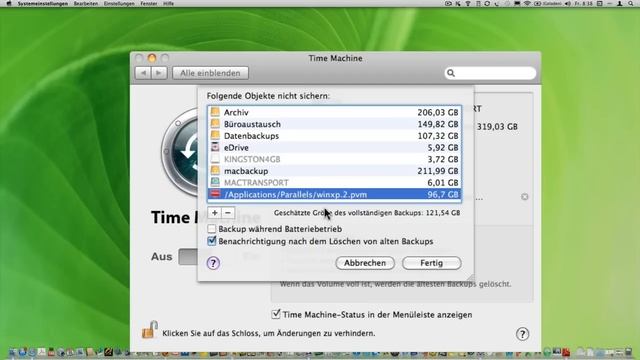Cancel the sheet with Abbrechen

(x=365, y=263)
